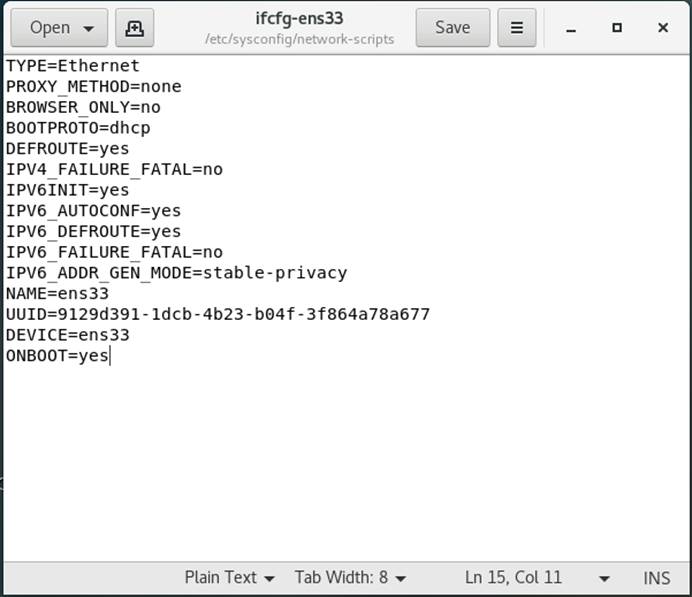The image size is (692, 597).
Task: Place cursor on IPV4_FAILURE_FATAL=no line
Action: [x=114, y=169]
